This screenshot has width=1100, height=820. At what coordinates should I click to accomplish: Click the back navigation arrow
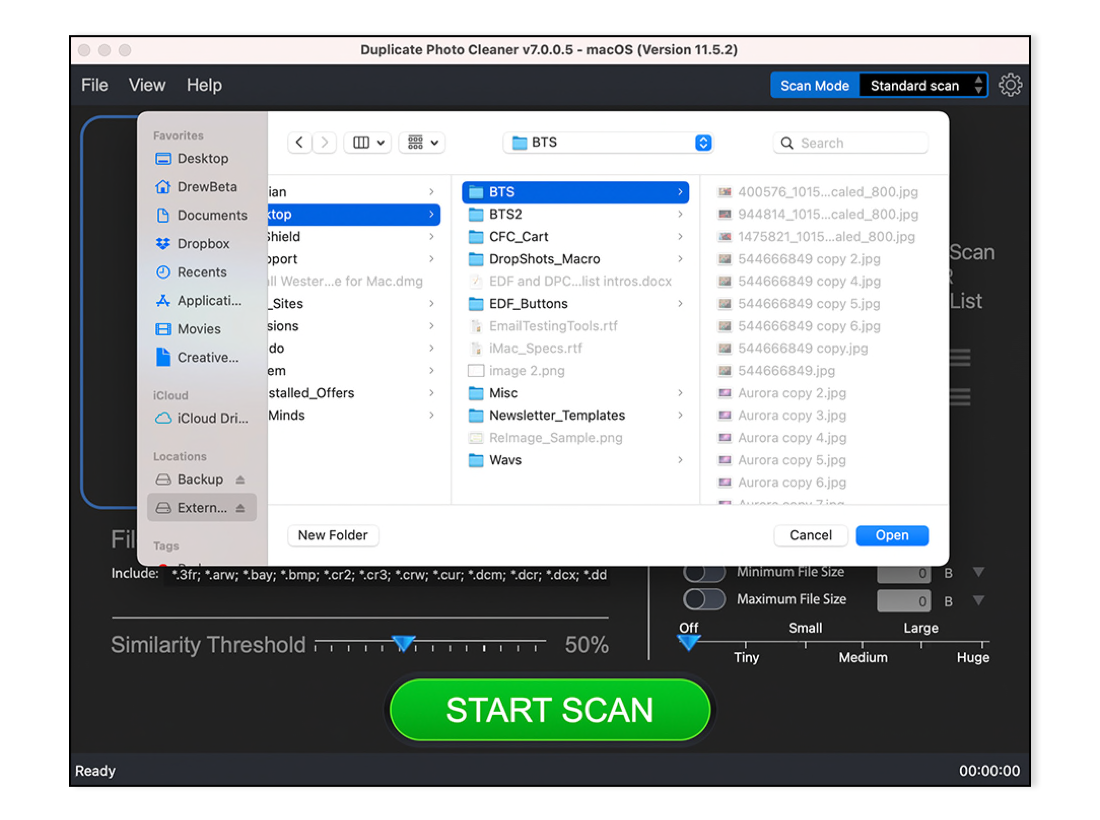pyautogui.click(x=300, y=143)
